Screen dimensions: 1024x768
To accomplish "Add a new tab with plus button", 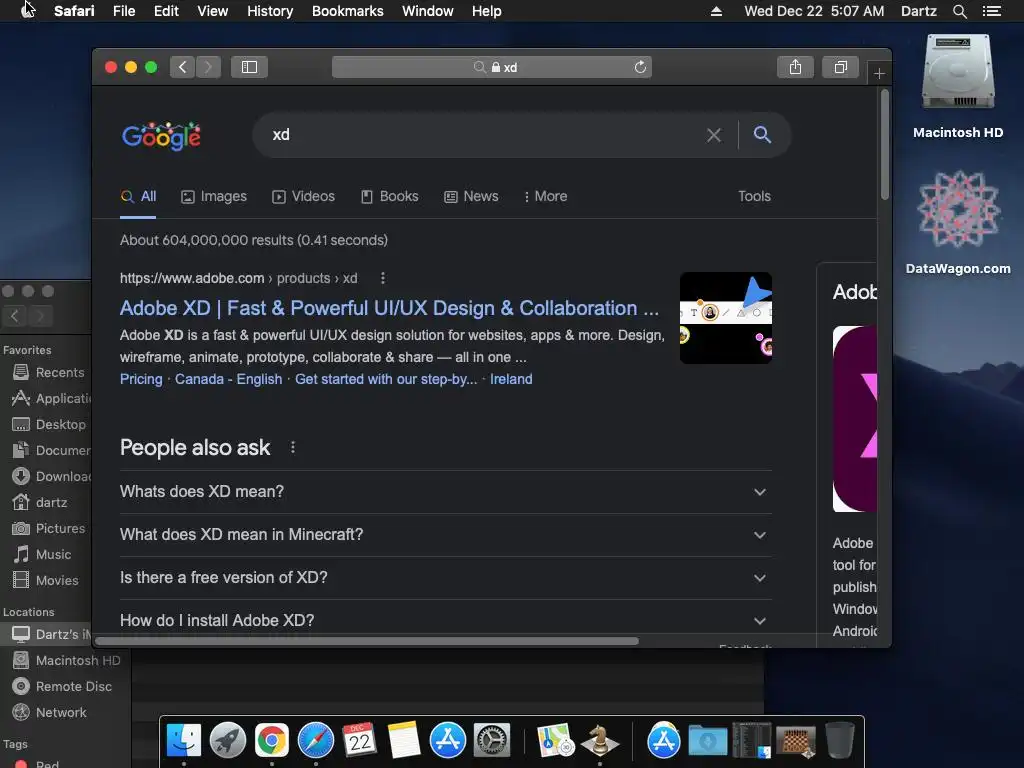I will click(879, 74).
